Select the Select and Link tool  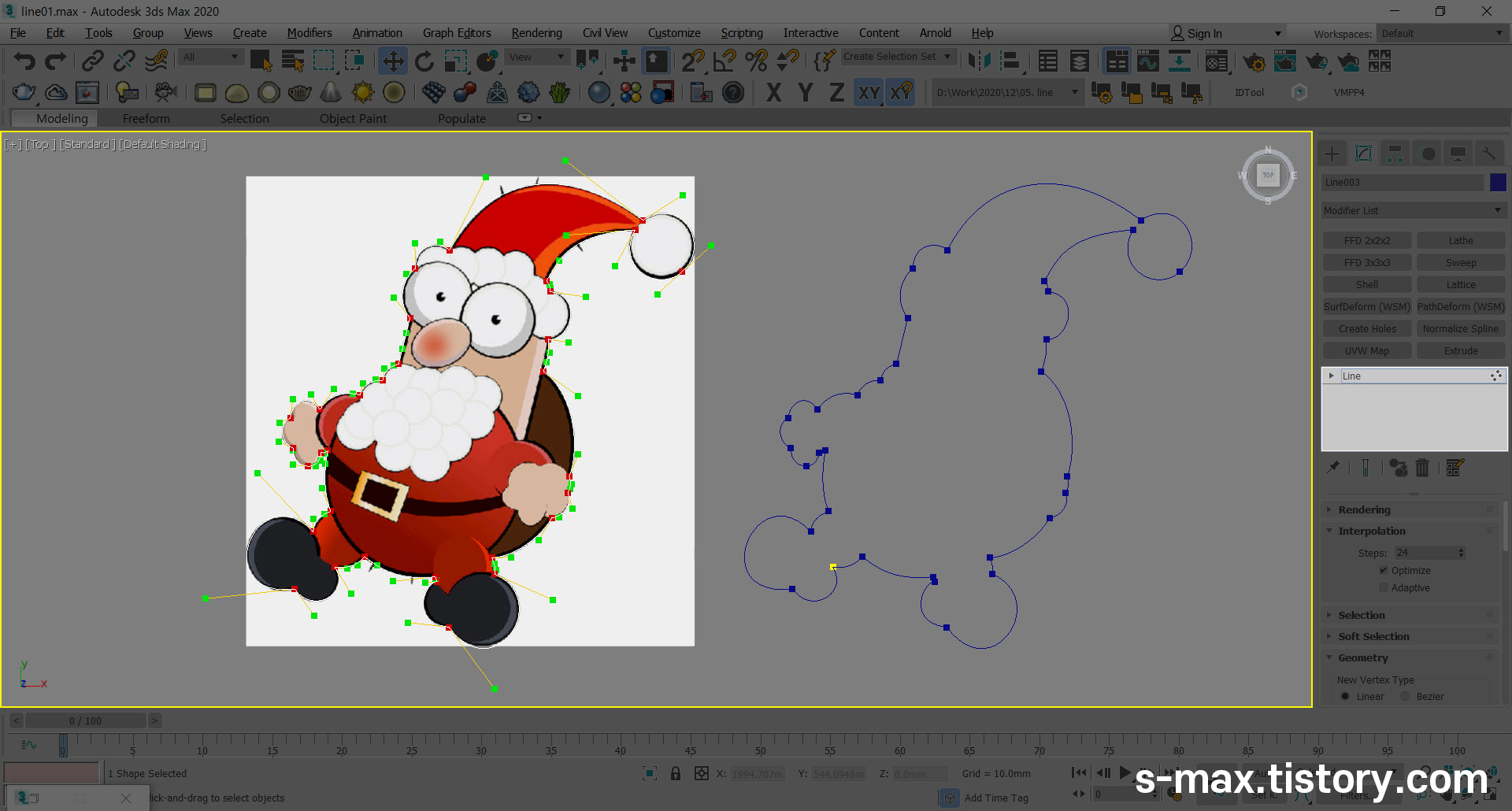(x=93, y=61)
